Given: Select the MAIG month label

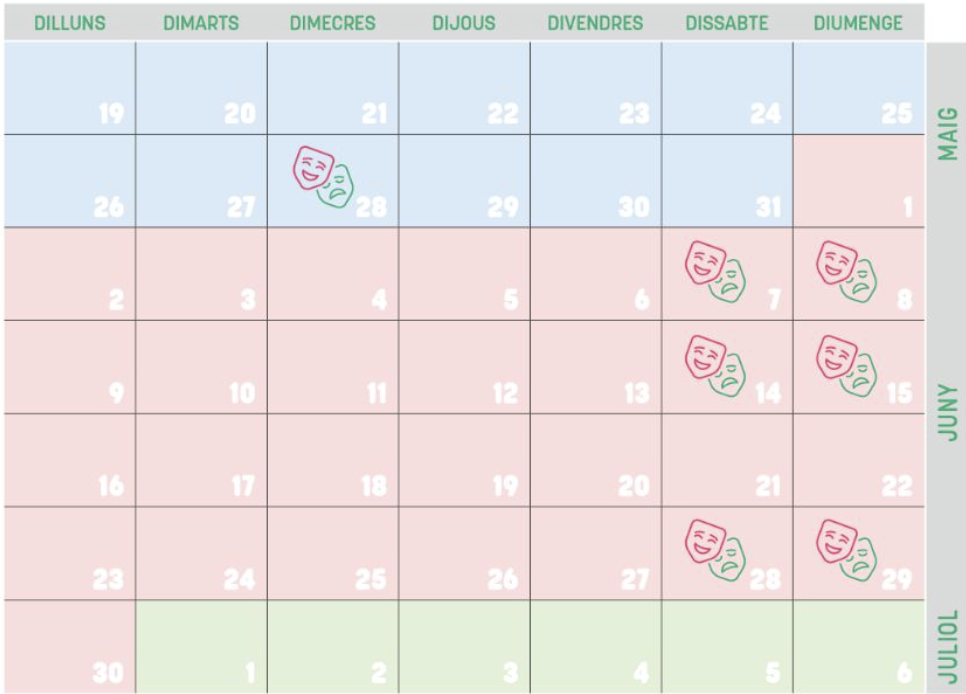Looking at the screenshot, I should [x=947, y=134].
